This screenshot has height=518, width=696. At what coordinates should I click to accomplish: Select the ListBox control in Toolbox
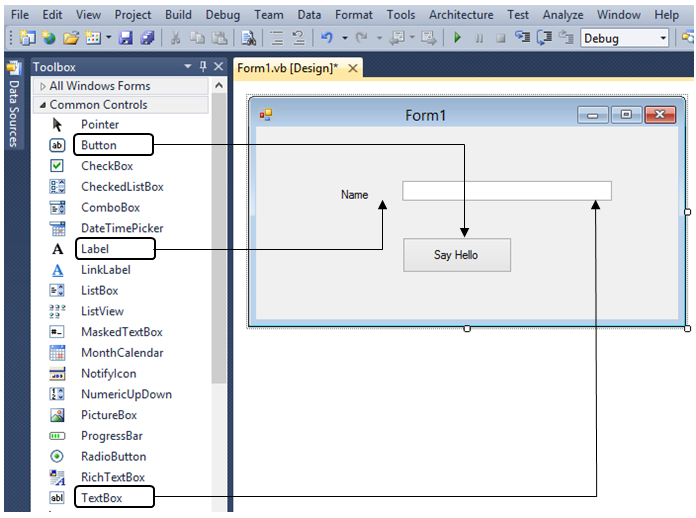point(99,291)
